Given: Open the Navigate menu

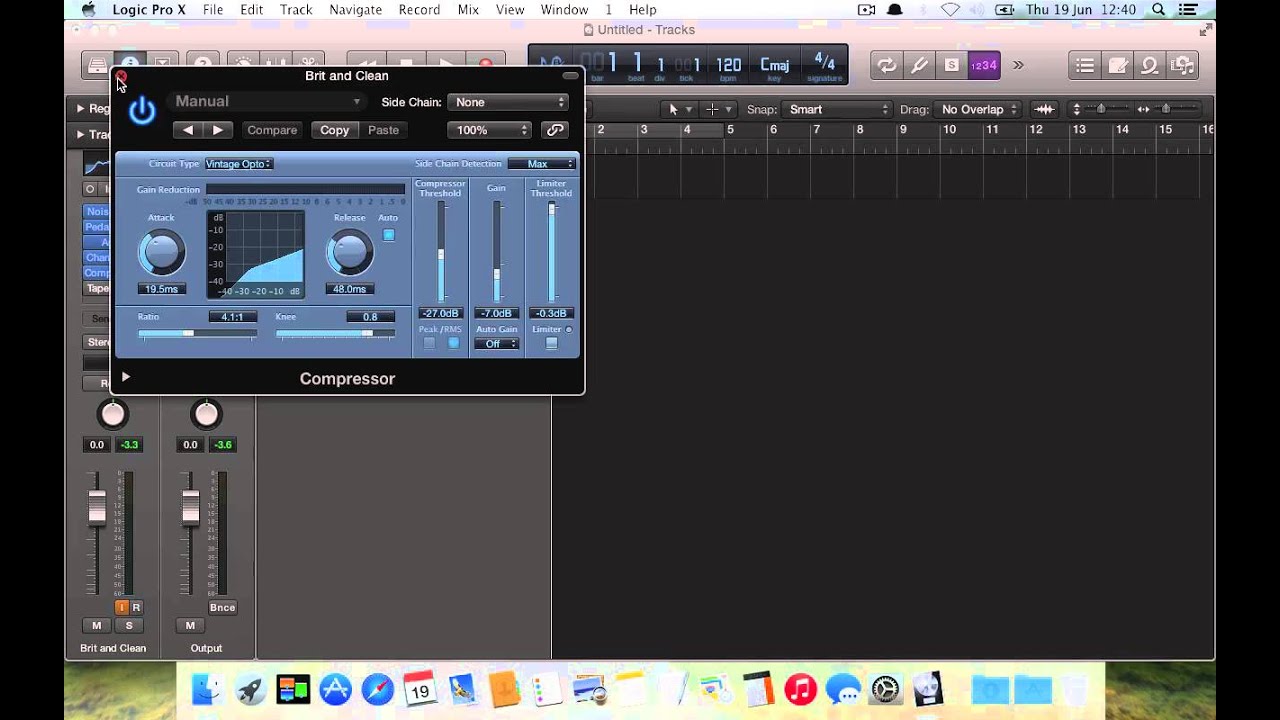Looking at the screenshot, I should pos(356,10).
